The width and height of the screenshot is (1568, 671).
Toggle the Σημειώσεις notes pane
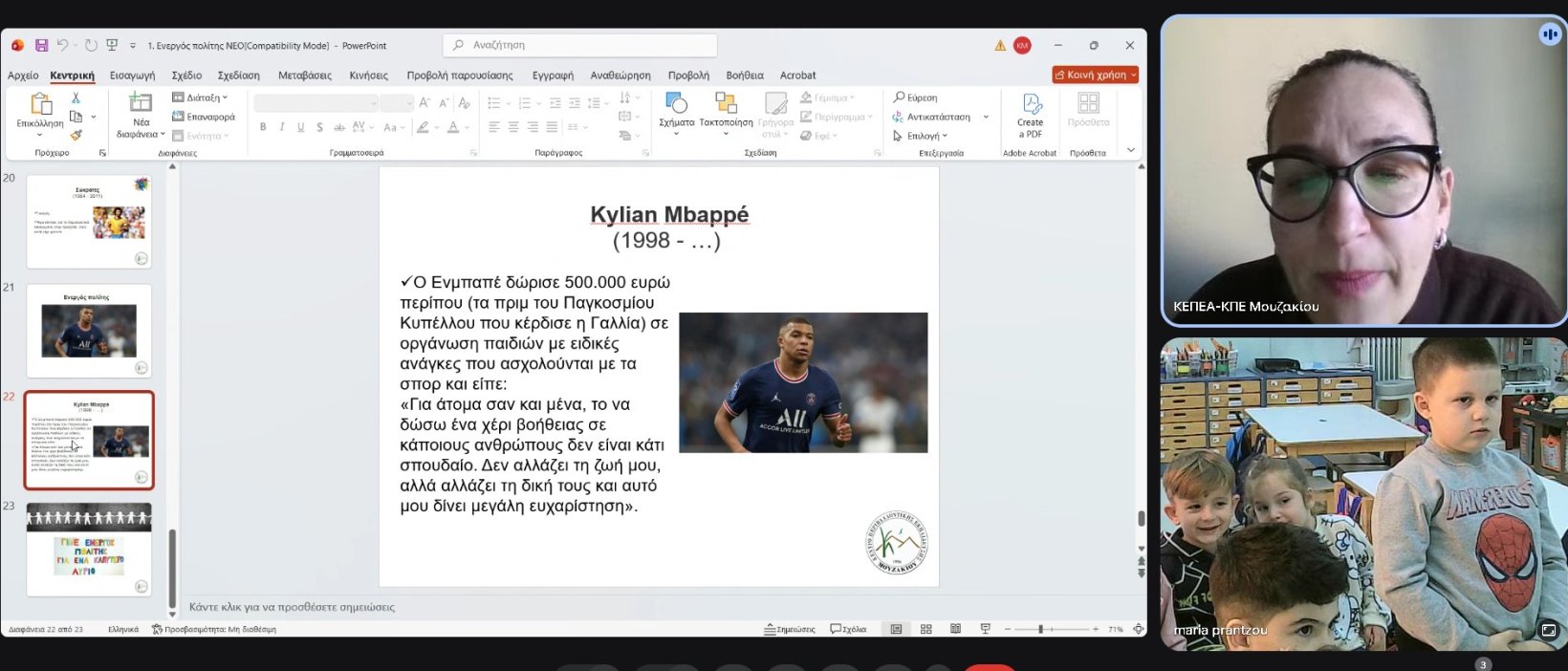tap(790, 629)
